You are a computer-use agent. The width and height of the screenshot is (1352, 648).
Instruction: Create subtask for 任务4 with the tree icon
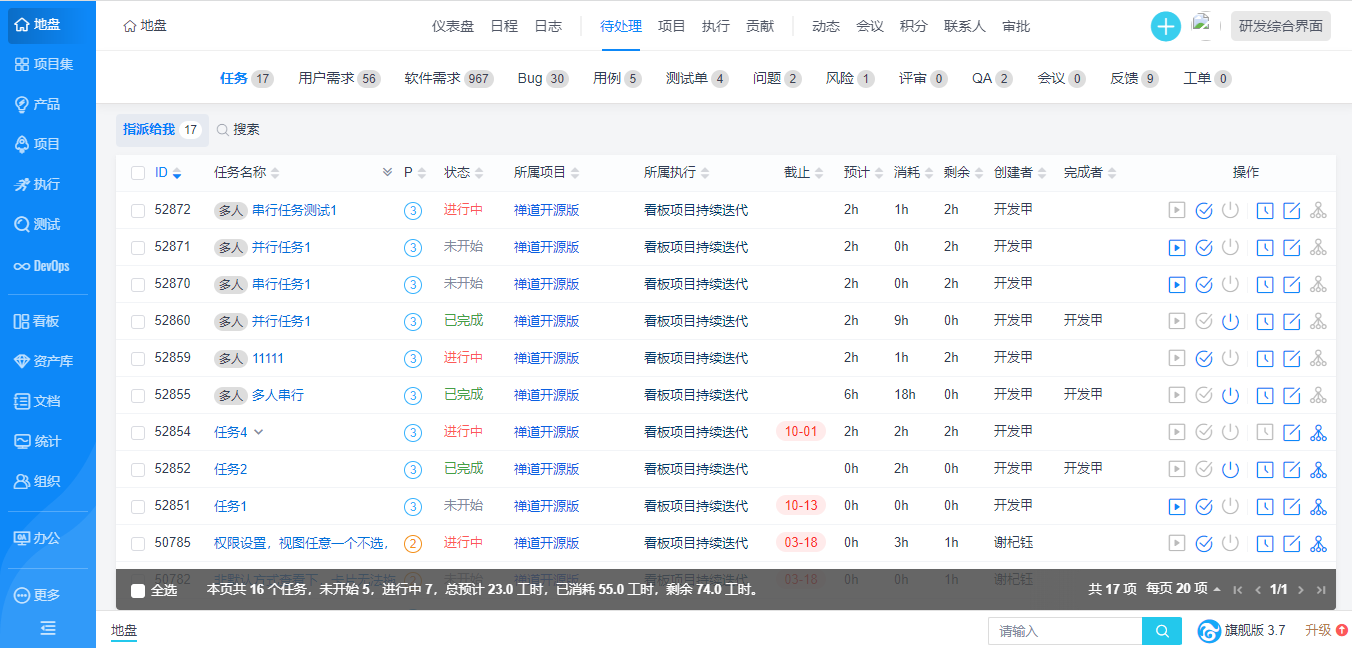[1319, 432]
